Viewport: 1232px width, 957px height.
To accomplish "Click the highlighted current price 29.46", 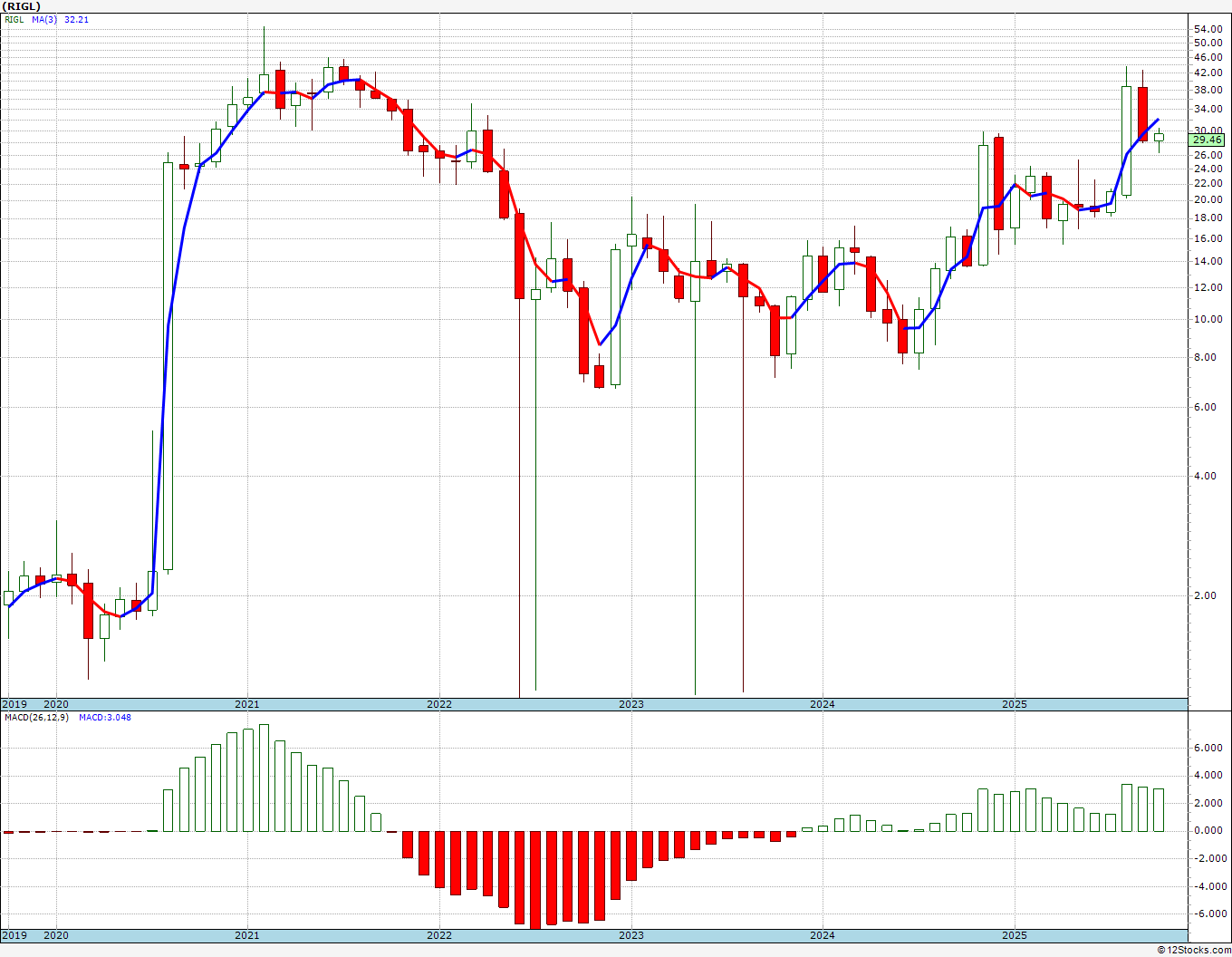I will 1208,140.
